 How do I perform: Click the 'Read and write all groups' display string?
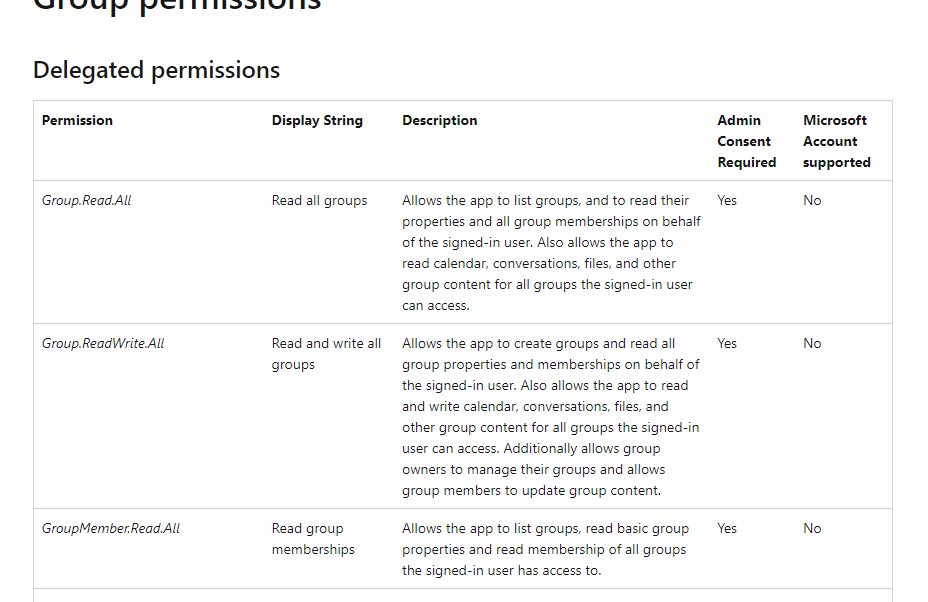(x=326, y=354)
